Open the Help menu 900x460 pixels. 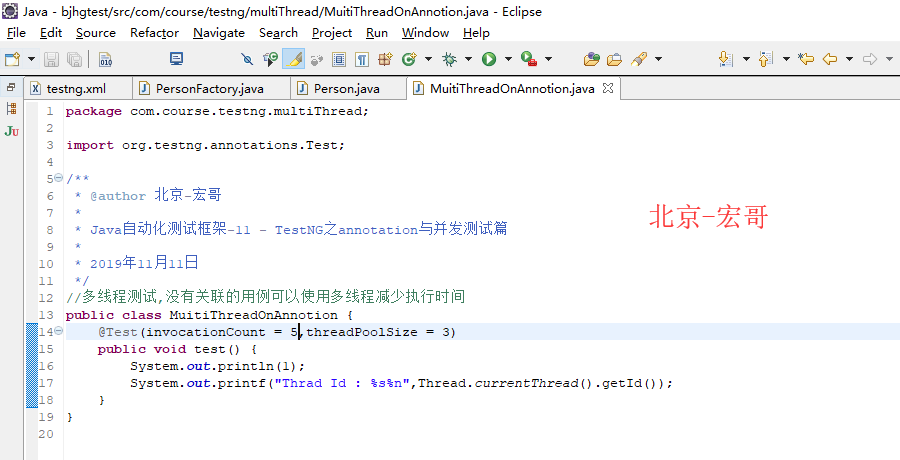point(476,33)
